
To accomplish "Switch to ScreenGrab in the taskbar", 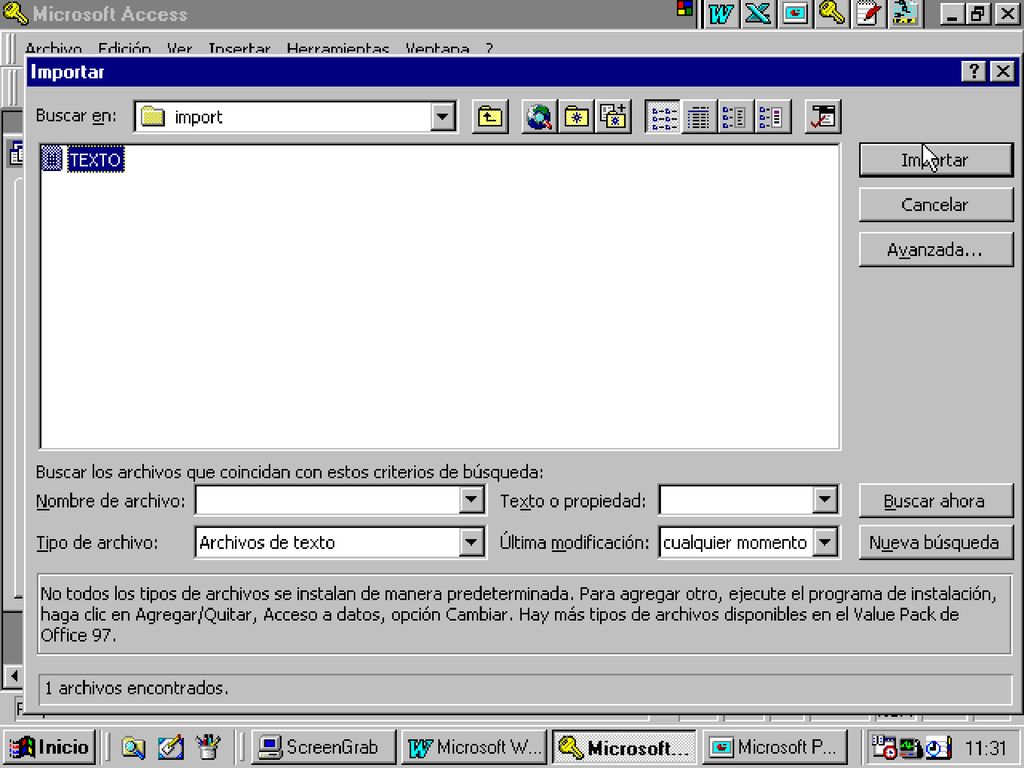I will click(x=324, y=747).
